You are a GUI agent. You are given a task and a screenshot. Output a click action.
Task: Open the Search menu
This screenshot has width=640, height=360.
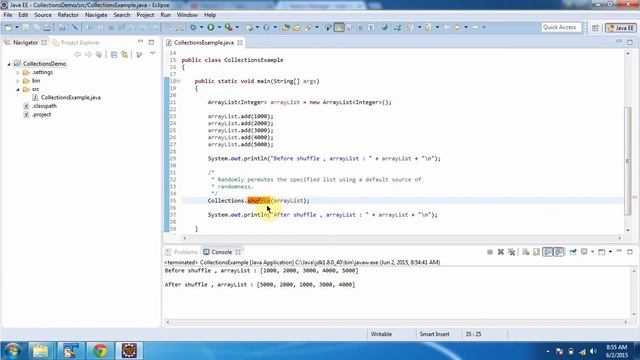click(x=122, y=15)
